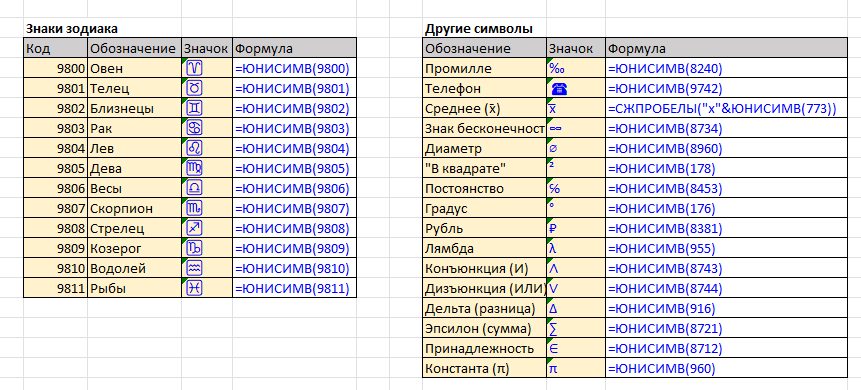The height and width of the screenshot is (390, 861).
Task: Click the degree symbol cell
Action: pos(576,208)
